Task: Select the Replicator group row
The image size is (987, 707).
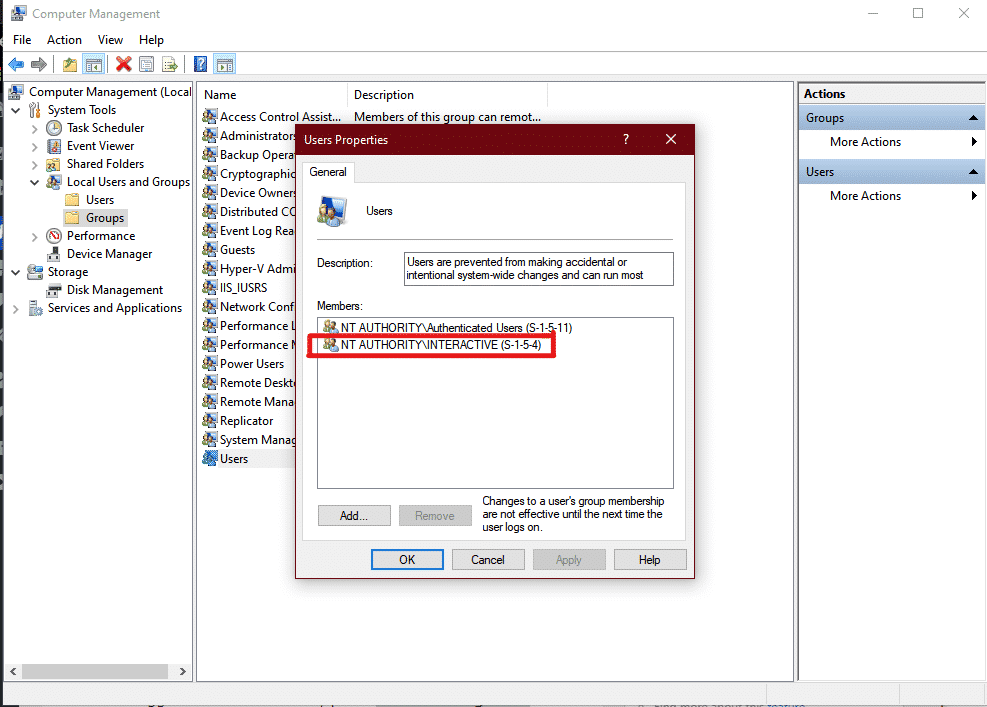Action: 246,421
